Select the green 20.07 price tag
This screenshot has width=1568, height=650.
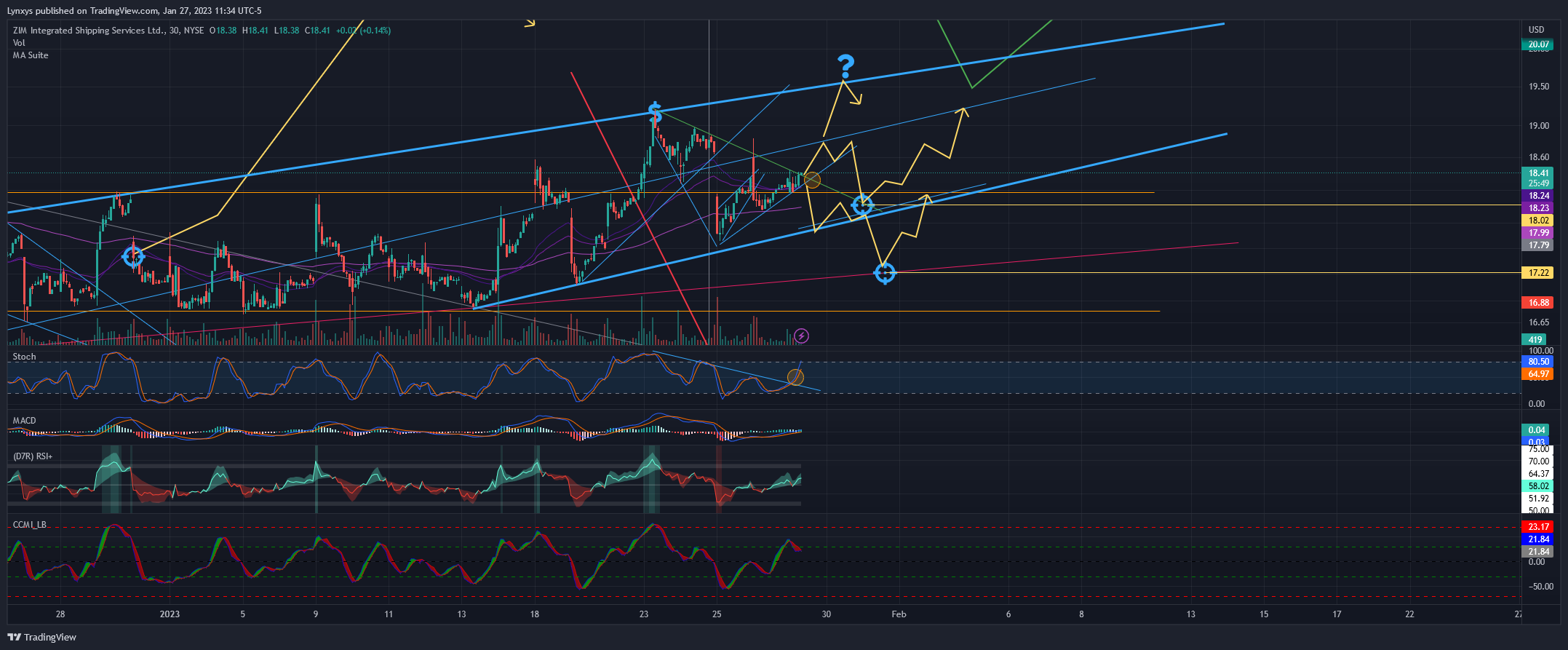pos(1537,44)
